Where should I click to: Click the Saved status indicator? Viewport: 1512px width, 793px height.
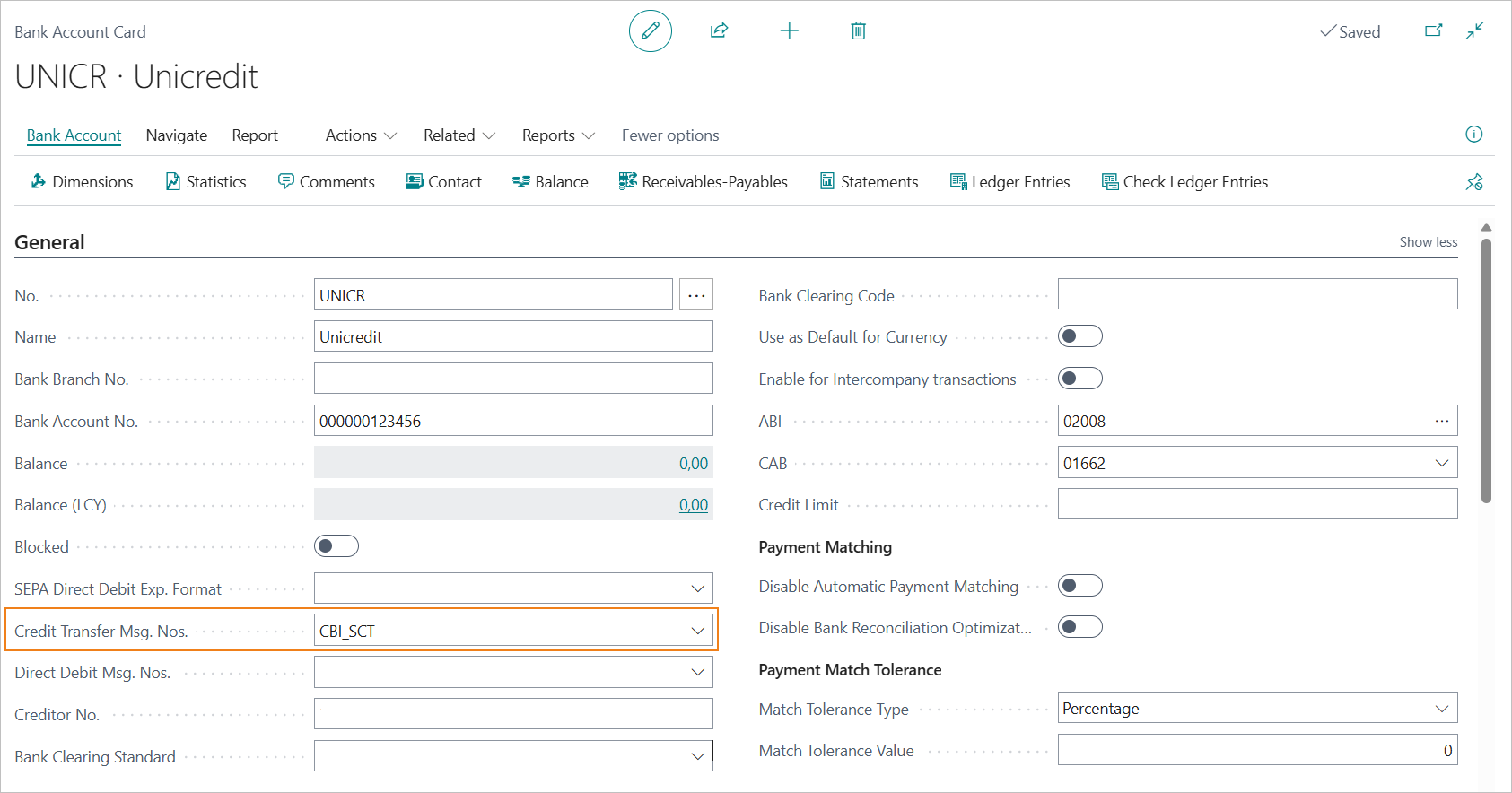click(x=1350, y=31)
